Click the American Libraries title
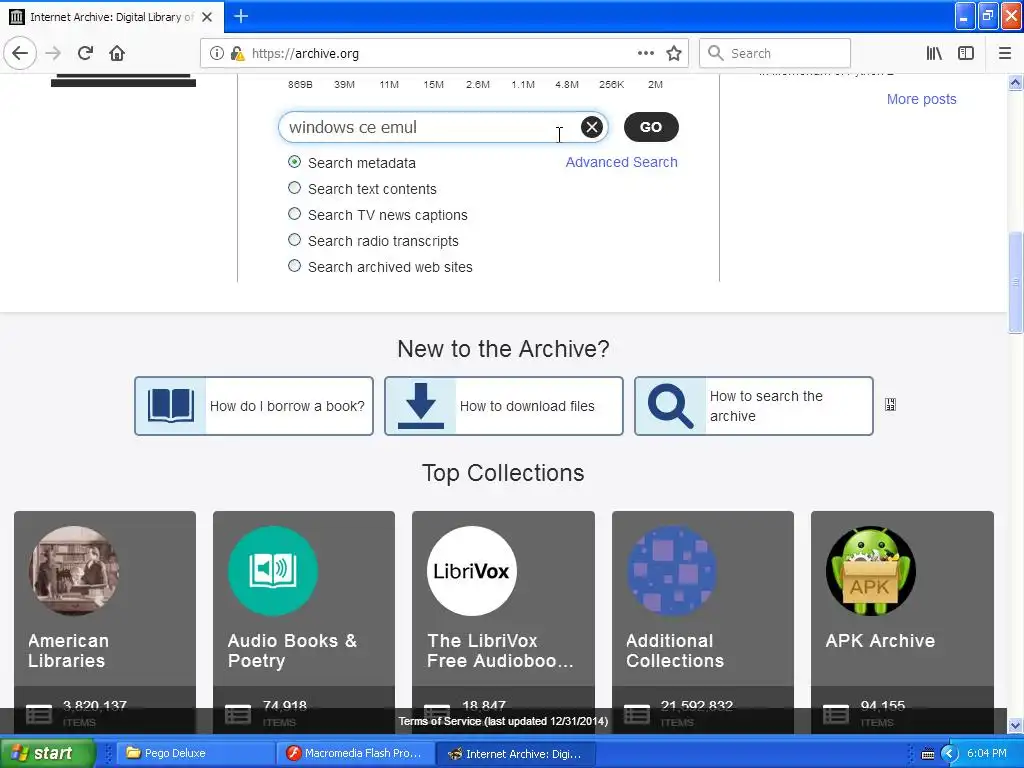Screen dimensions: 1024x768 (x=68, y=650)
